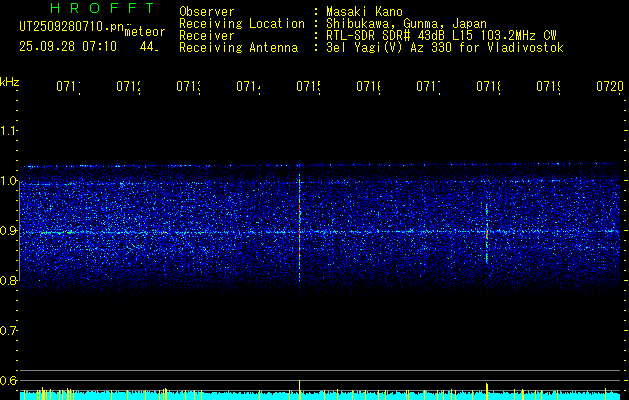The image size is (629, 400).
Task: Click the 0715 time marker
Action: click(x=308, y=86)
